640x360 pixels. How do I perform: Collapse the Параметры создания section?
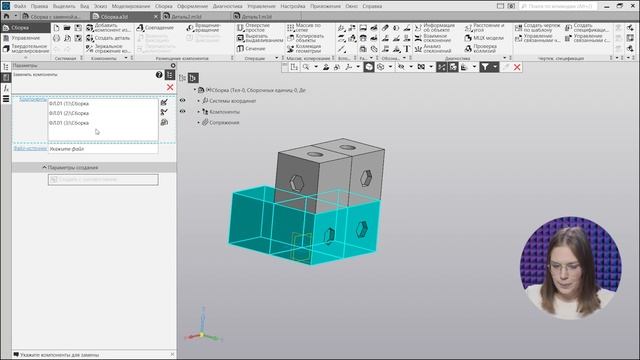[x=44, y=167]
